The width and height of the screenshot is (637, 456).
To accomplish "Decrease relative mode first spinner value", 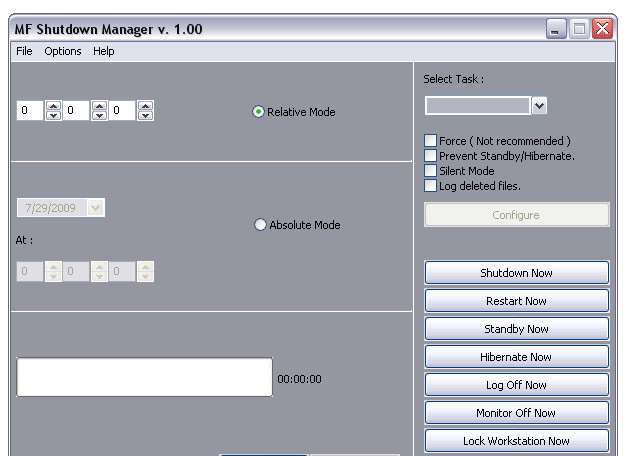I will [x=53, y=115].
